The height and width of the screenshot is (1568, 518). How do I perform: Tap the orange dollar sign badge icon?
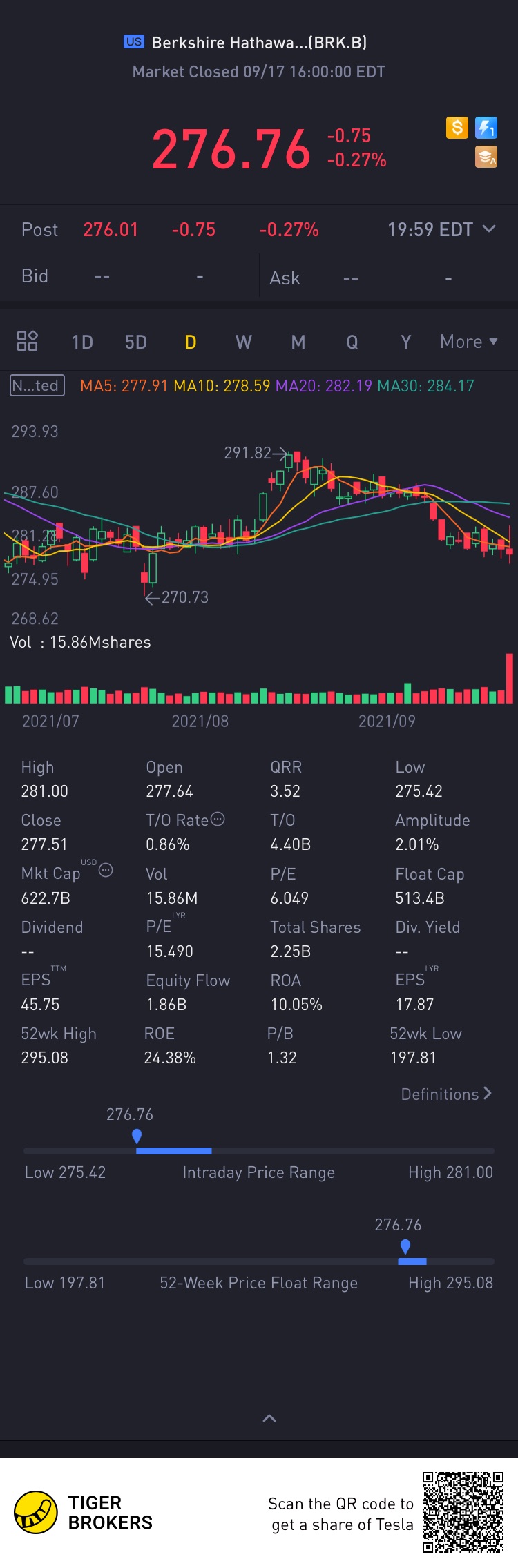click(457, 128)
